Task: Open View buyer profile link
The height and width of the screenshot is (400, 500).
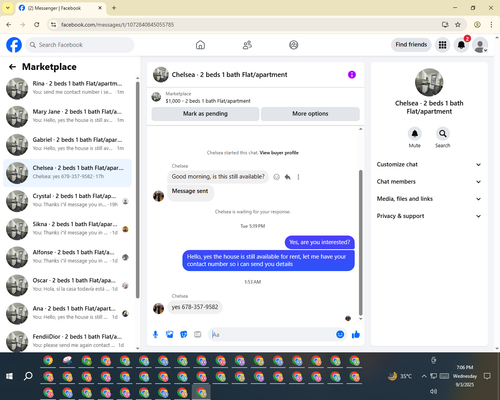Action: tap(279, 153)
